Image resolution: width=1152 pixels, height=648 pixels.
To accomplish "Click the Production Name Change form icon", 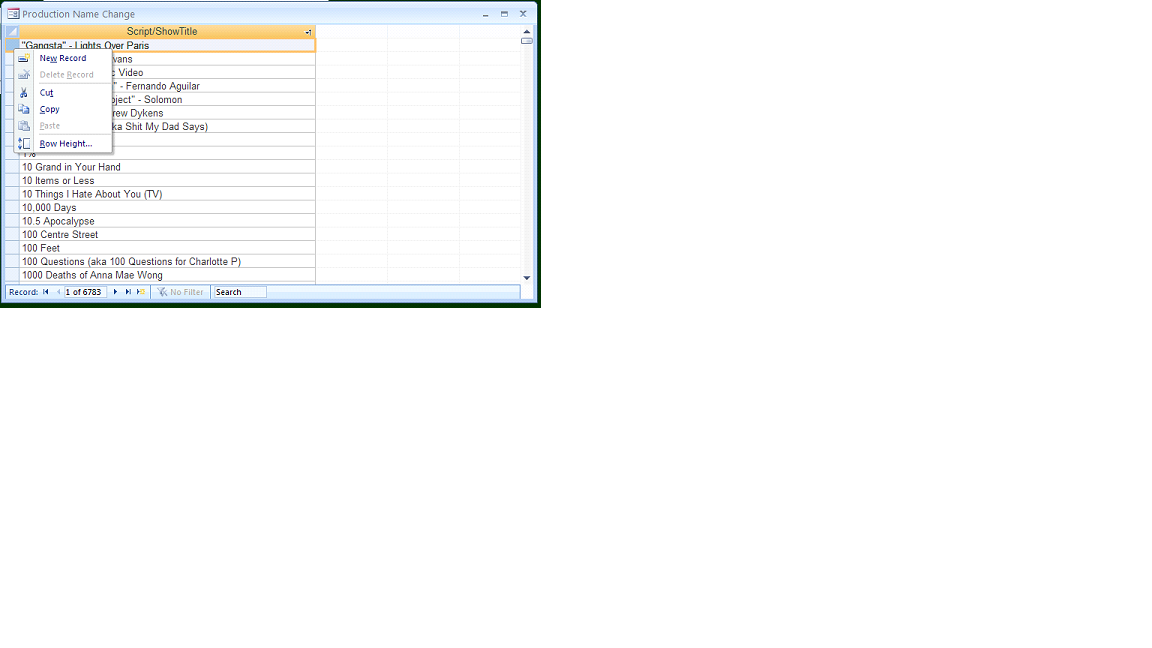I will coord(13,14).
